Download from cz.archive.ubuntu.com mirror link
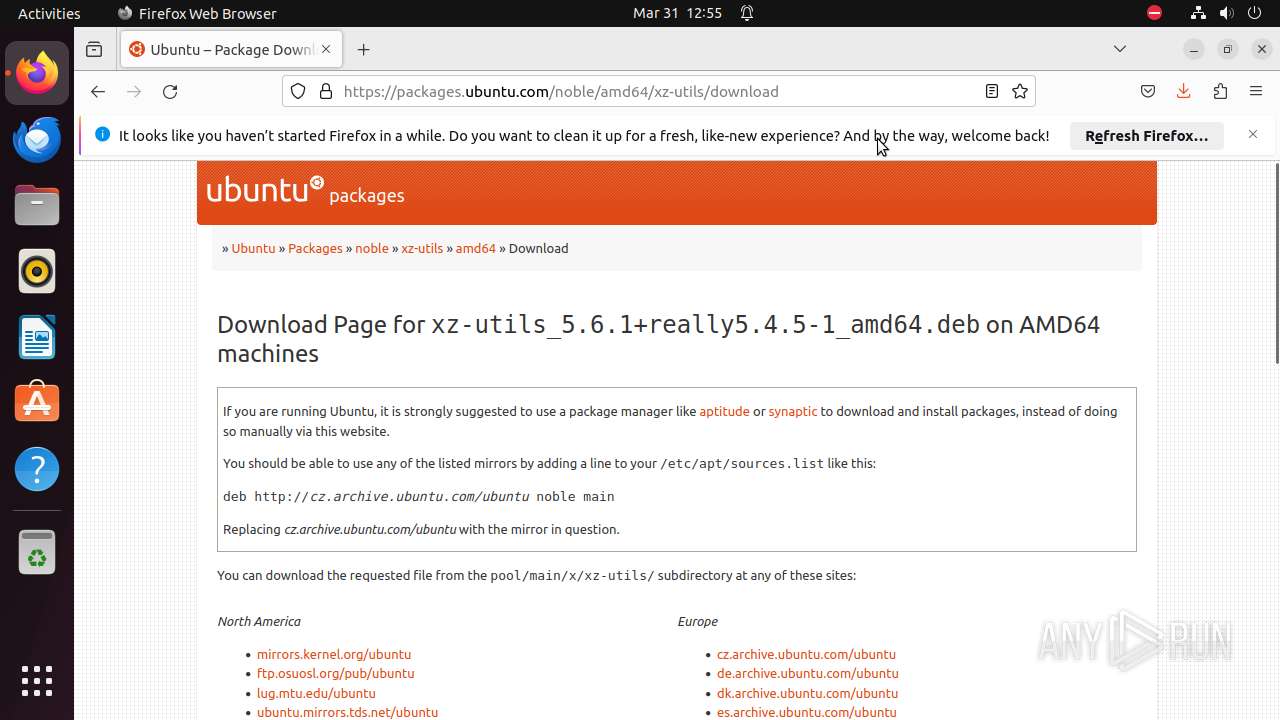This screenshot has height=720, width=1280. tap(806, 654)
